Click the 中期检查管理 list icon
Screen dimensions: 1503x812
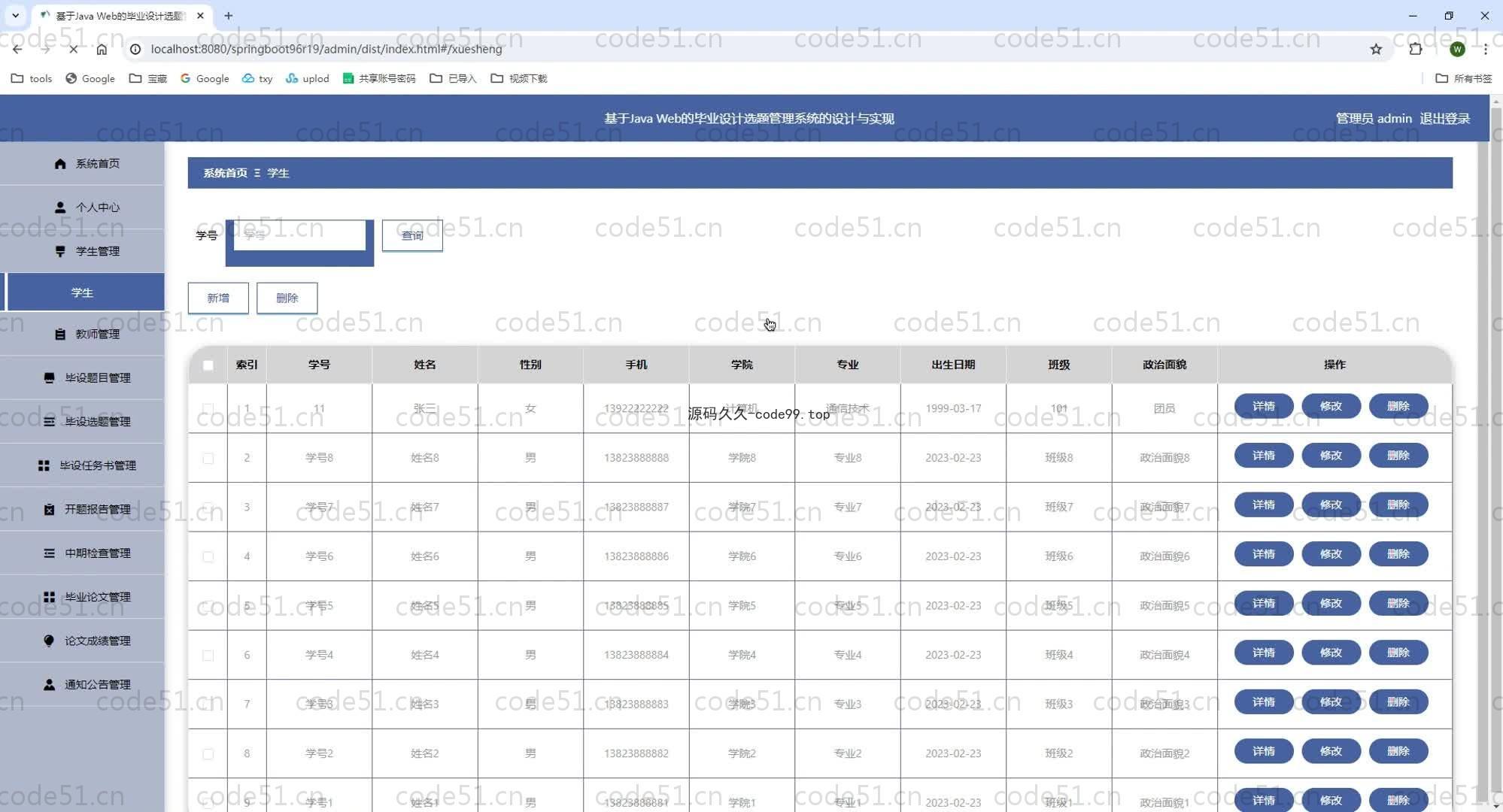point(50,553)
